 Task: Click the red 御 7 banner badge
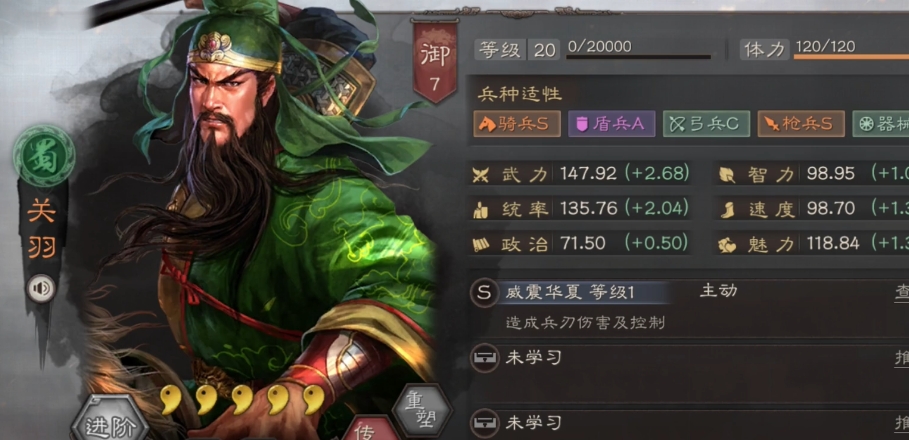pyautogui.click(x=434, y=60)
